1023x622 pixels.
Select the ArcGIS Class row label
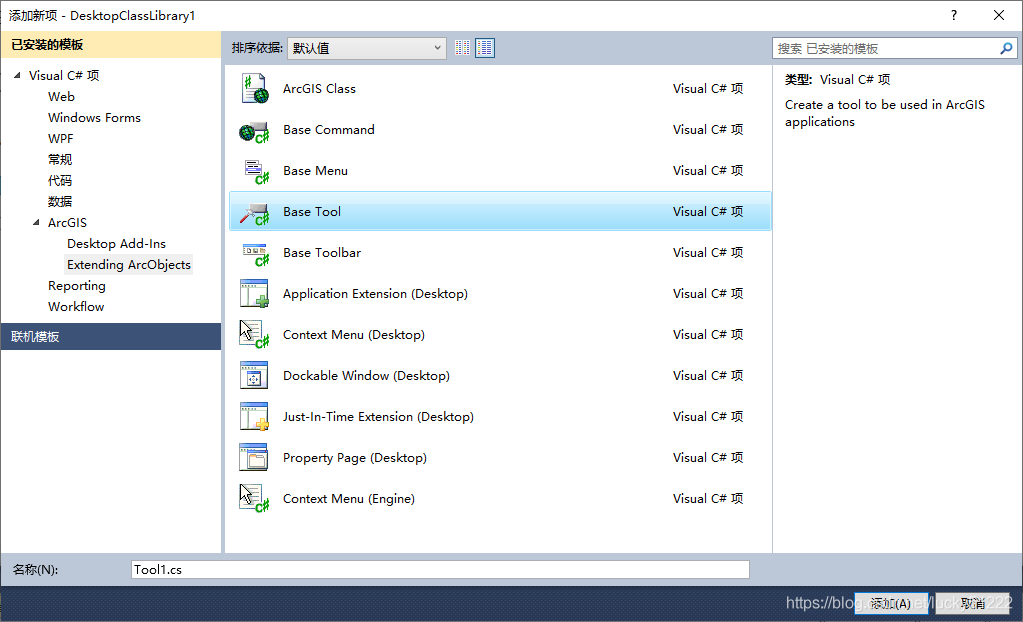(320, 89)
